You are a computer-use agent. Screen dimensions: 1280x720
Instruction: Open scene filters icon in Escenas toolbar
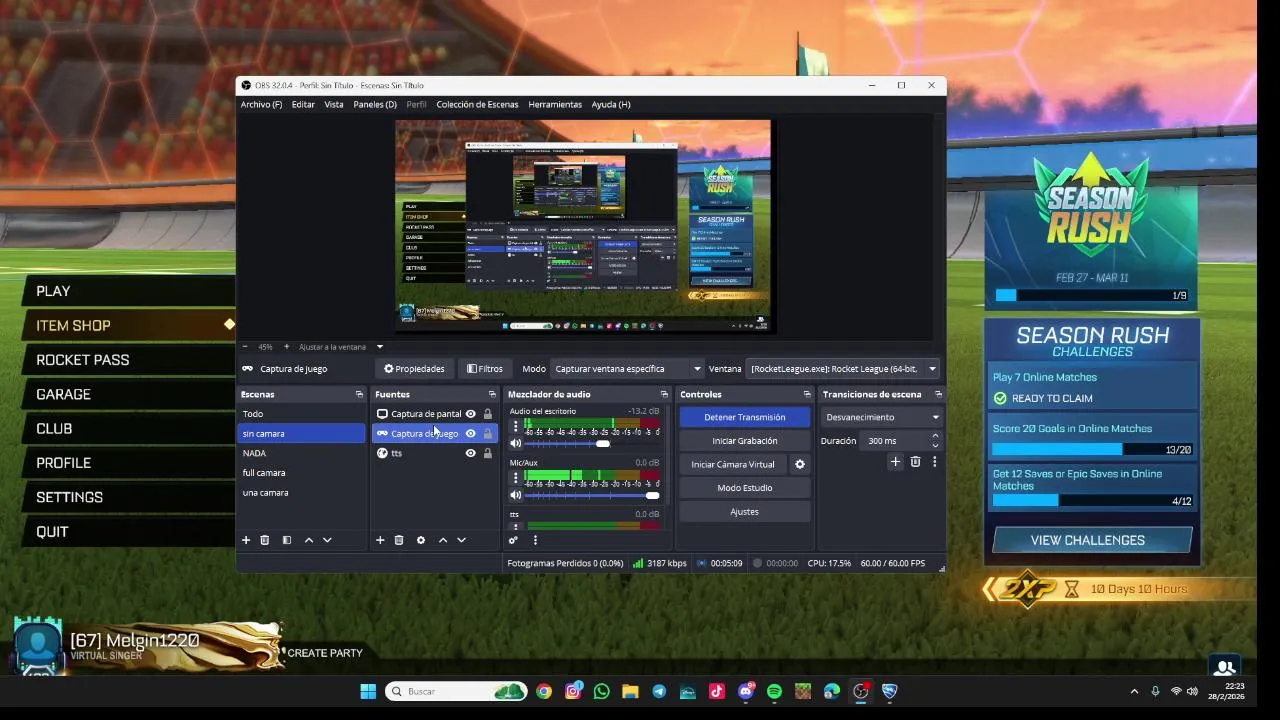tap(287, 540)
